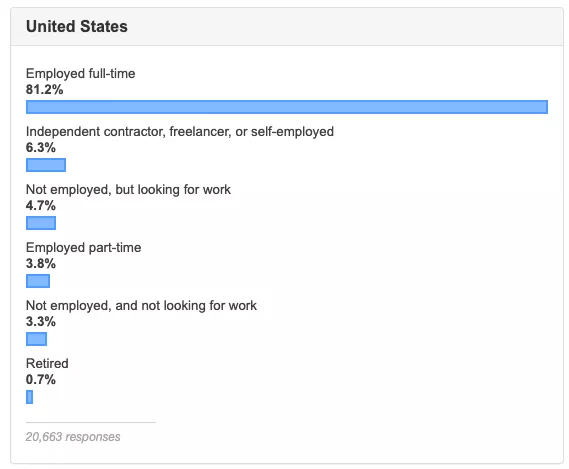Click the Employed full-time bar
This screenshot has height=469, width=569.
[x=287, y=107]
